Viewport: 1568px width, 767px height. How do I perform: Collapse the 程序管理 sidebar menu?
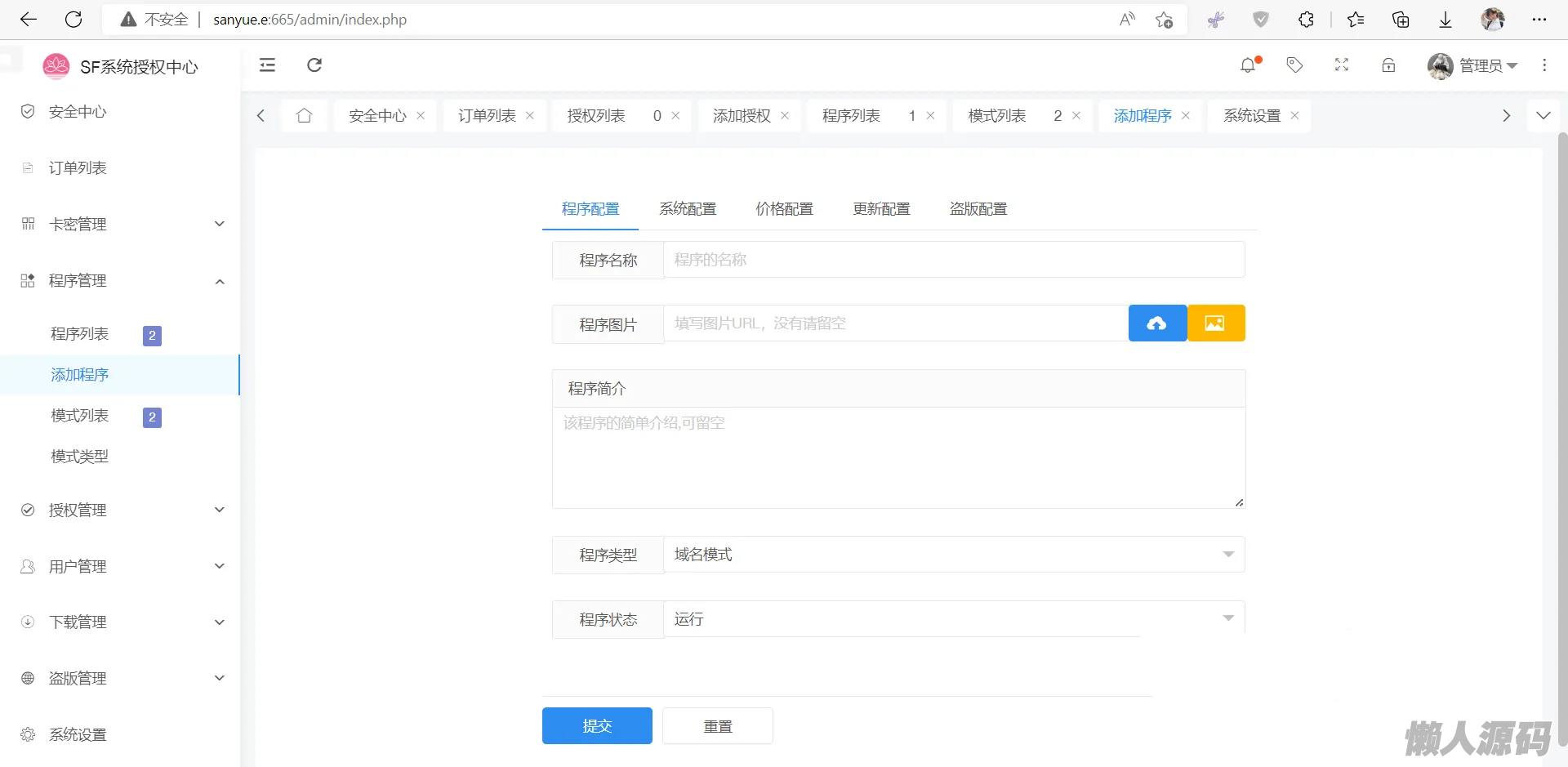[122, 281]
